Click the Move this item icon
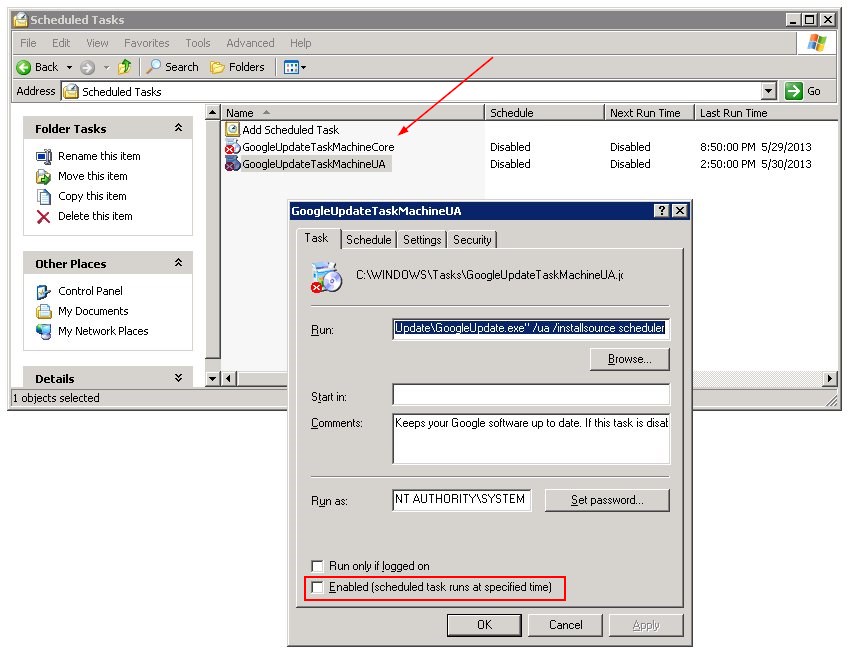The height and width of the screenshot is (656, 852). click(x=43, y=177)
